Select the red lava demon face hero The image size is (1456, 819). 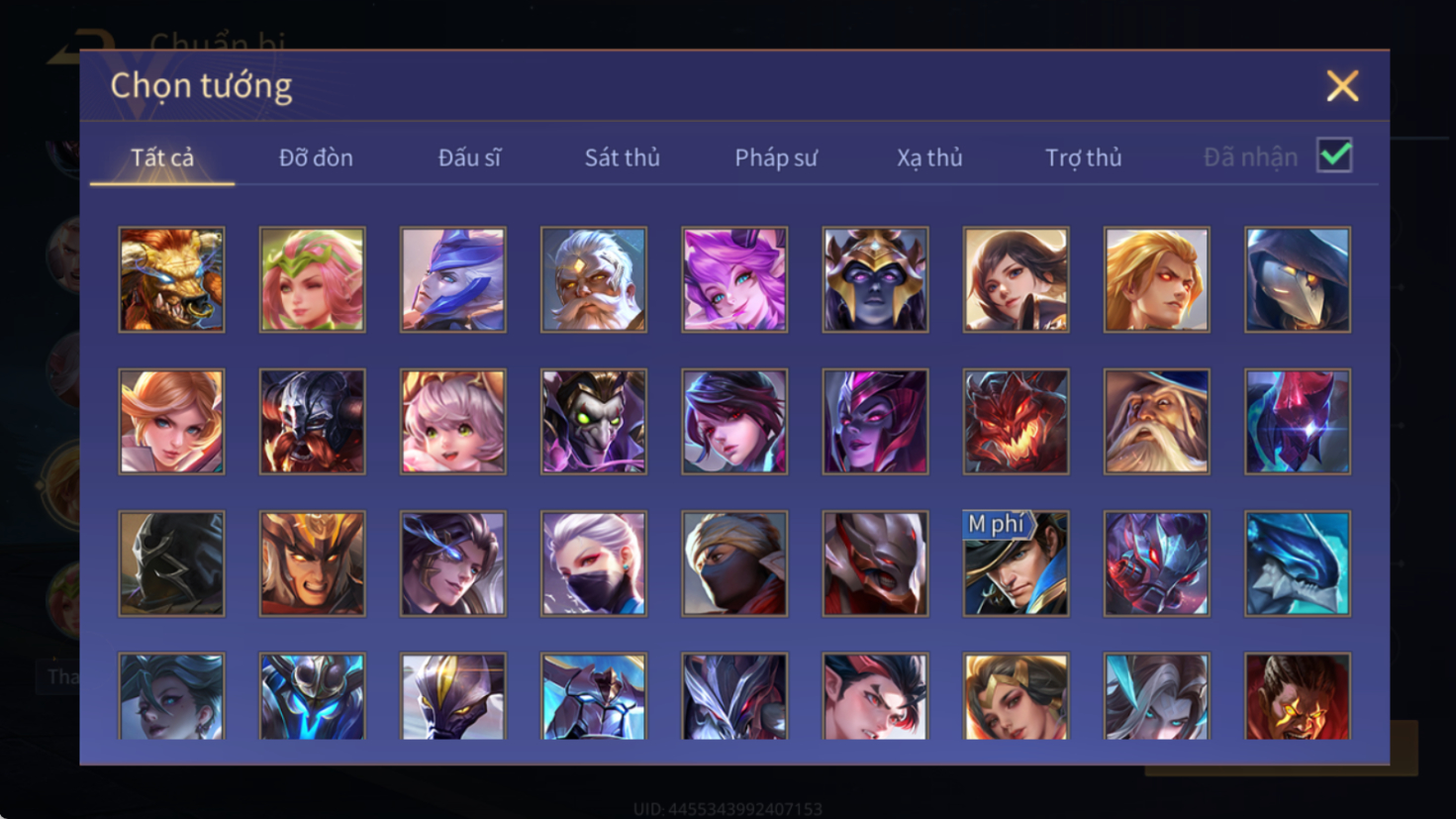pyautogui.click(x=1016, y=422)
